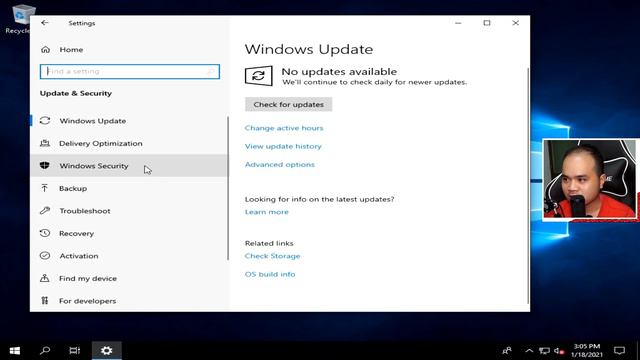Screen dimensions: 640x360
Task: Click the Find my device locator icon
Action: [x=45, y=278]
